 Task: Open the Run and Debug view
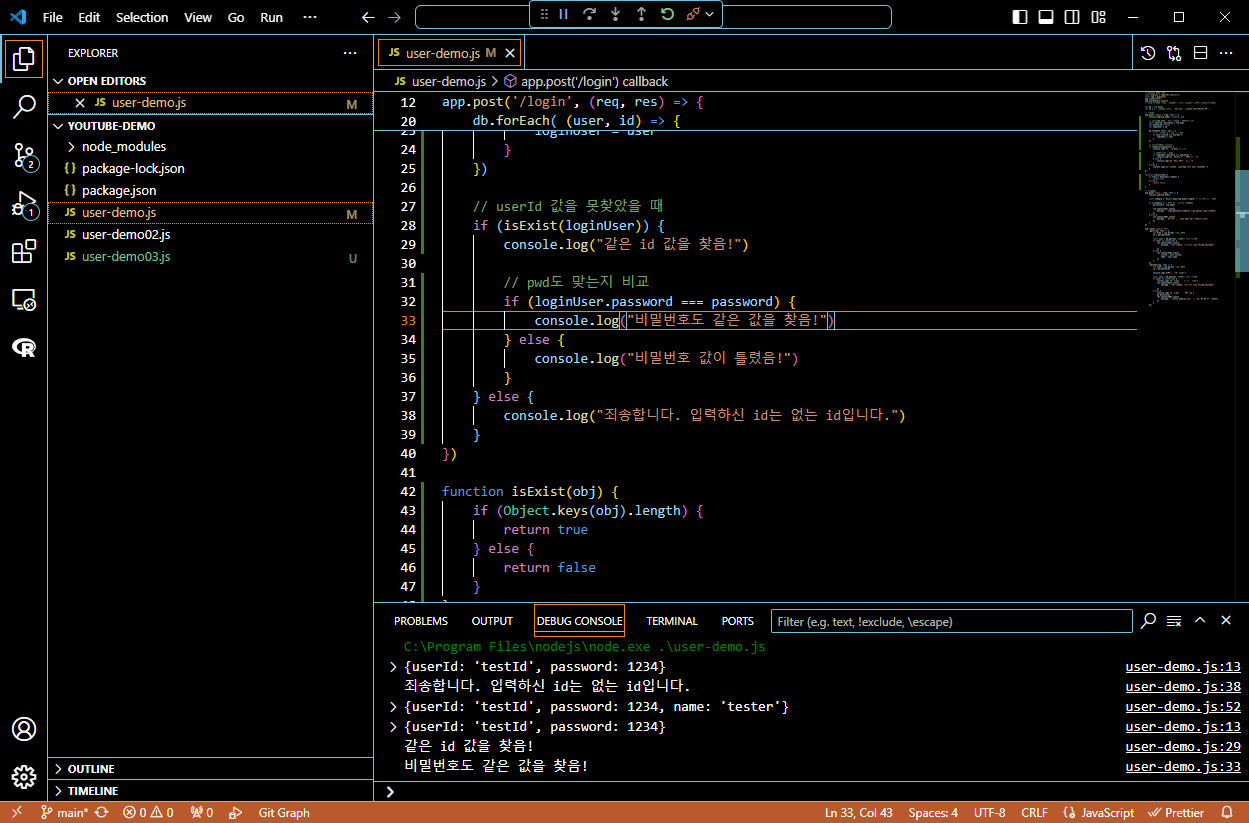coord(24,204)
